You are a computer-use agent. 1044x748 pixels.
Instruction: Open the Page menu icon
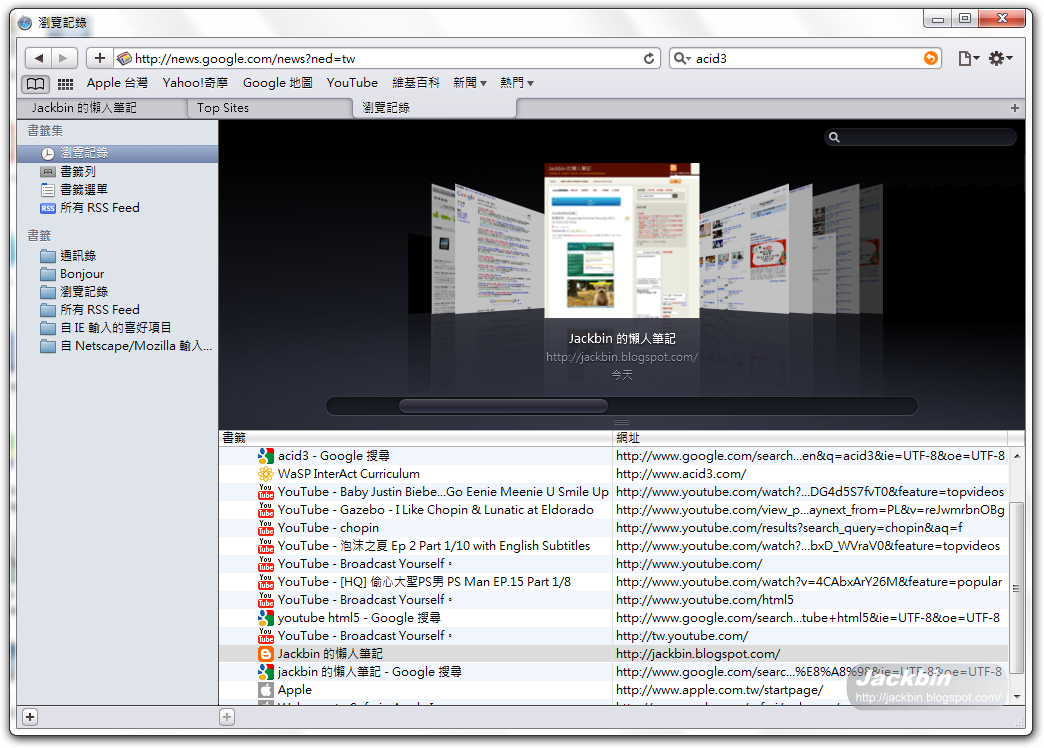(968, 59)
